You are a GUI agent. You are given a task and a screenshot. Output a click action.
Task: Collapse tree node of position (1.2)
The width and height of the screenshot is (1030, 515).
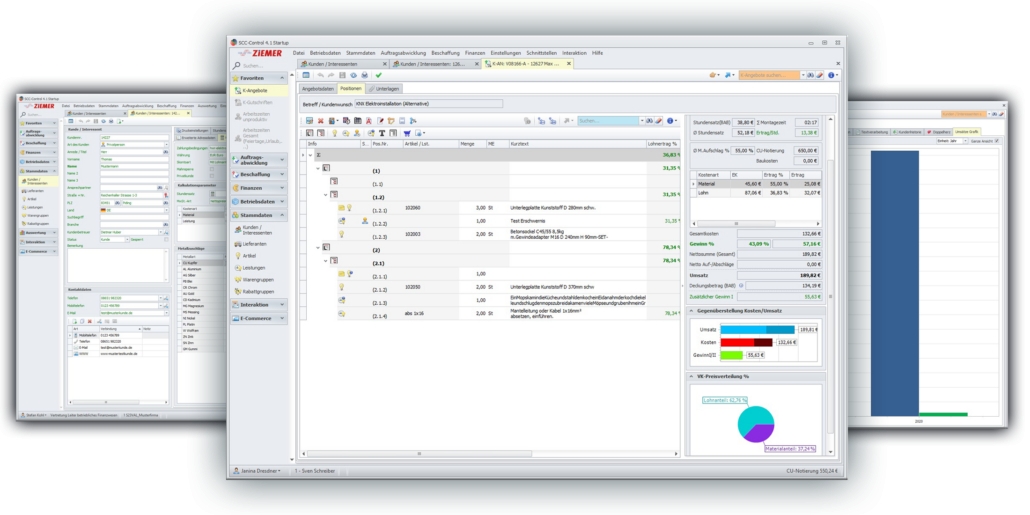[325, 194]
